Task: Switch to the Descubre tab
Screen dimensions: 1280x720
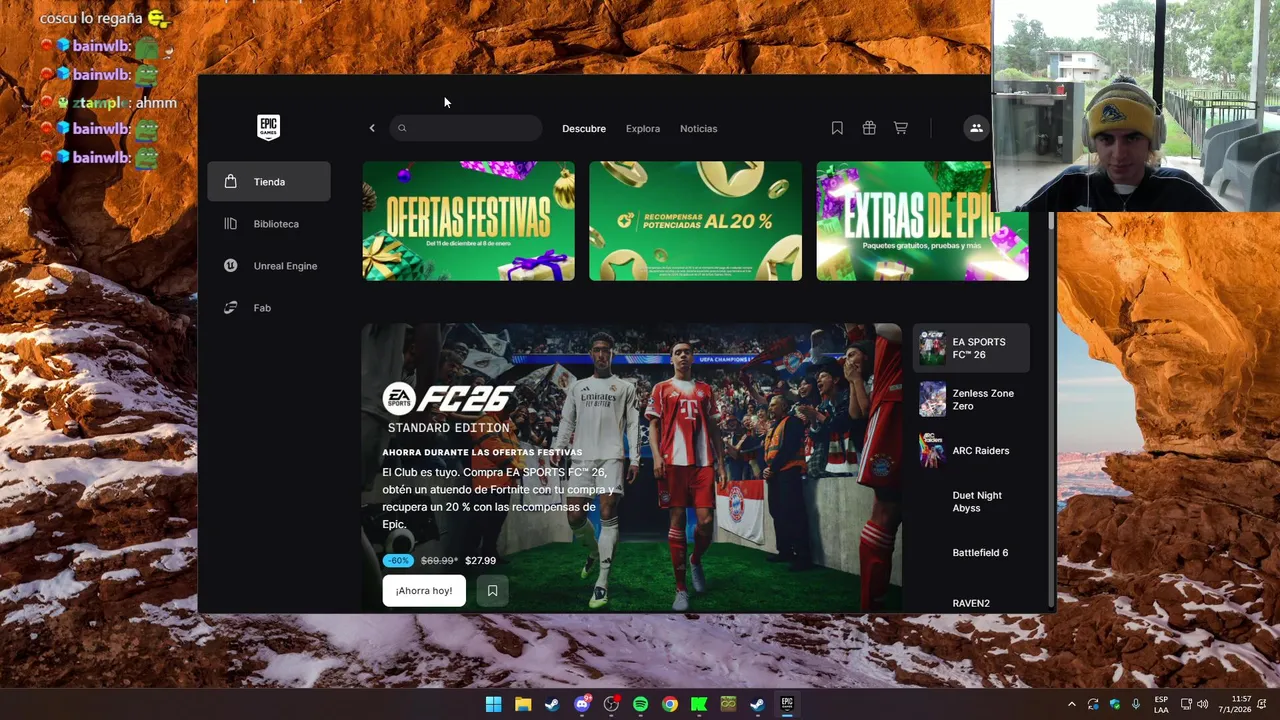Action: click(x=584, y=129)
